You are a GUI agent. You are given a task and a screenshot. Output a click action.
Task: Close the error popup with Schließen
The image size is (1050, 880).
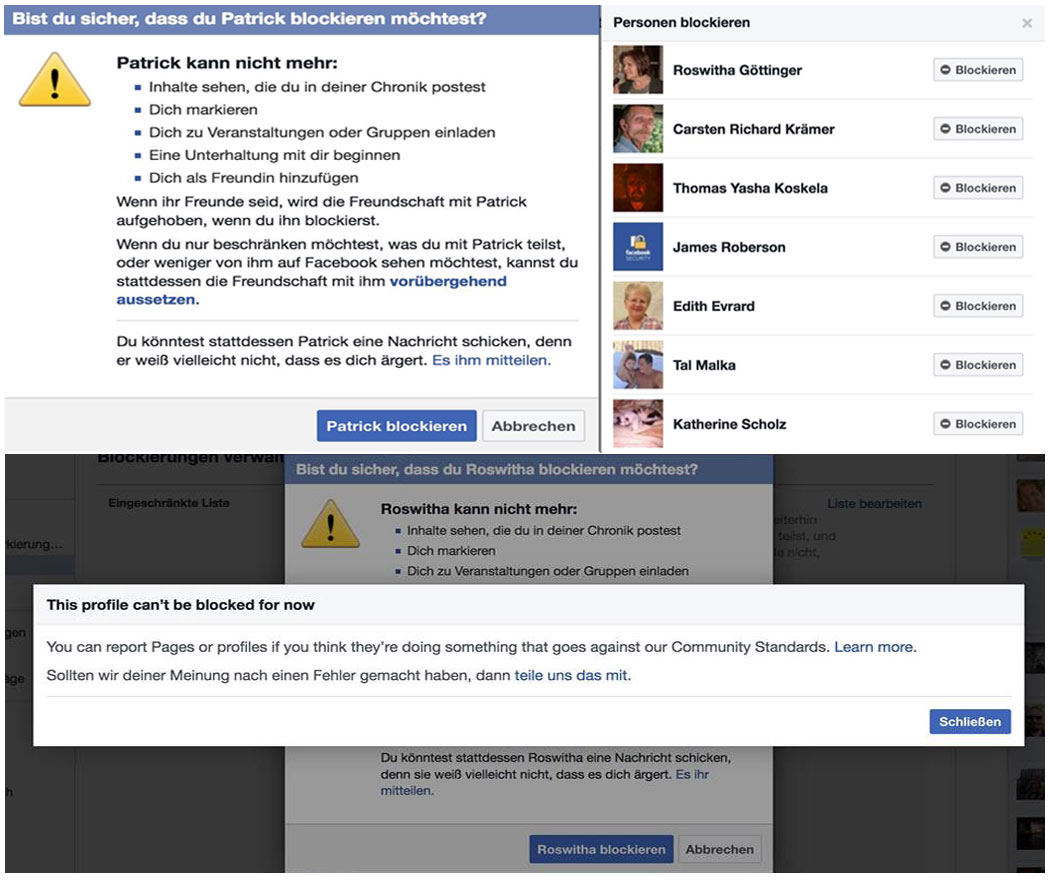click(970, 721)
